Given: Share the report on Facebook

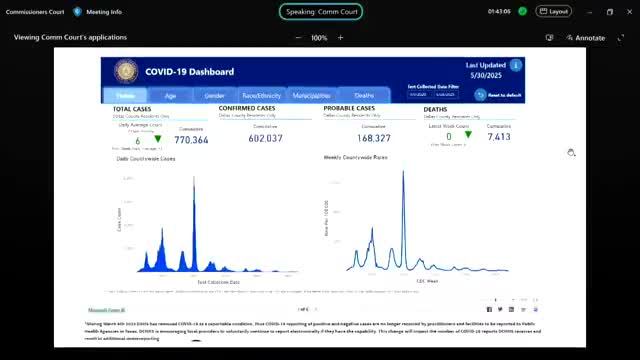Looking at the screenshot, I should pyautogui.click(x=489, y=309).
